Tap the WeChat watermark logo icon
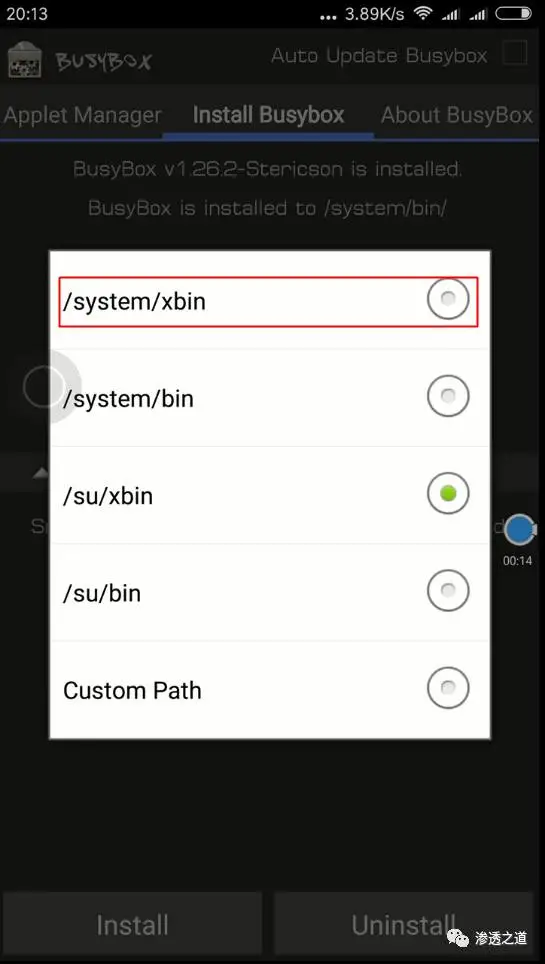The width and height of the screenshot is (545, 964). click(458, 938)
